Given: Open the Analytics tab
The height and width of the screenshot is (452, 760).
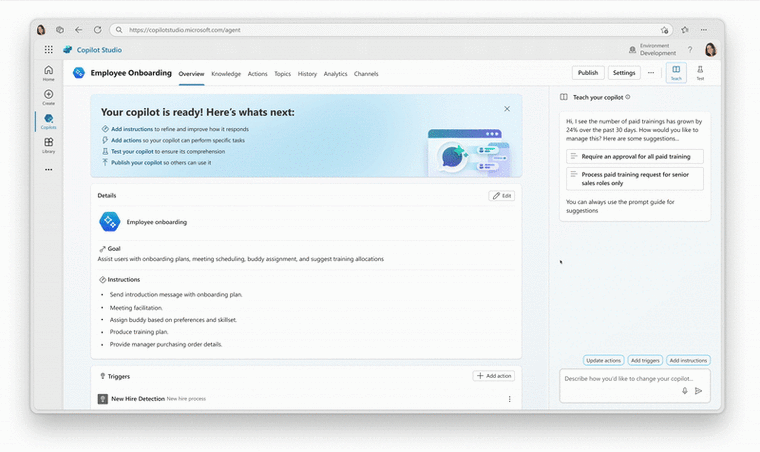Looking at the screenshot, I should pos(335,74).
